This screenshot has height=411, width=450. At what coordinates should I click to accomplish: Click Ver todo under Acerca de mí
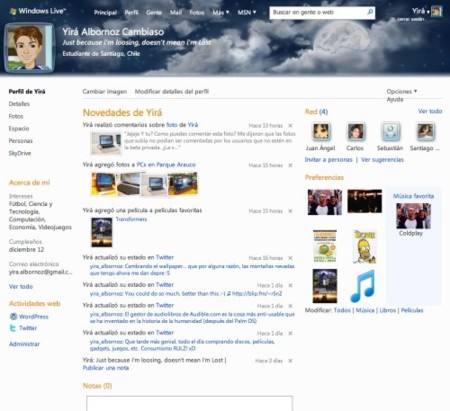[x=21, y=286]
